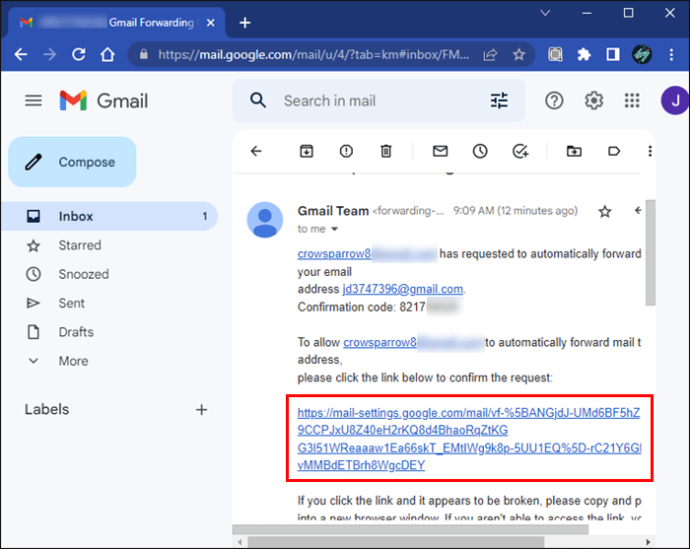Viewport: 690px width, 549px height.
Task: Open Google account avatar J
Action: pos(675,101)
